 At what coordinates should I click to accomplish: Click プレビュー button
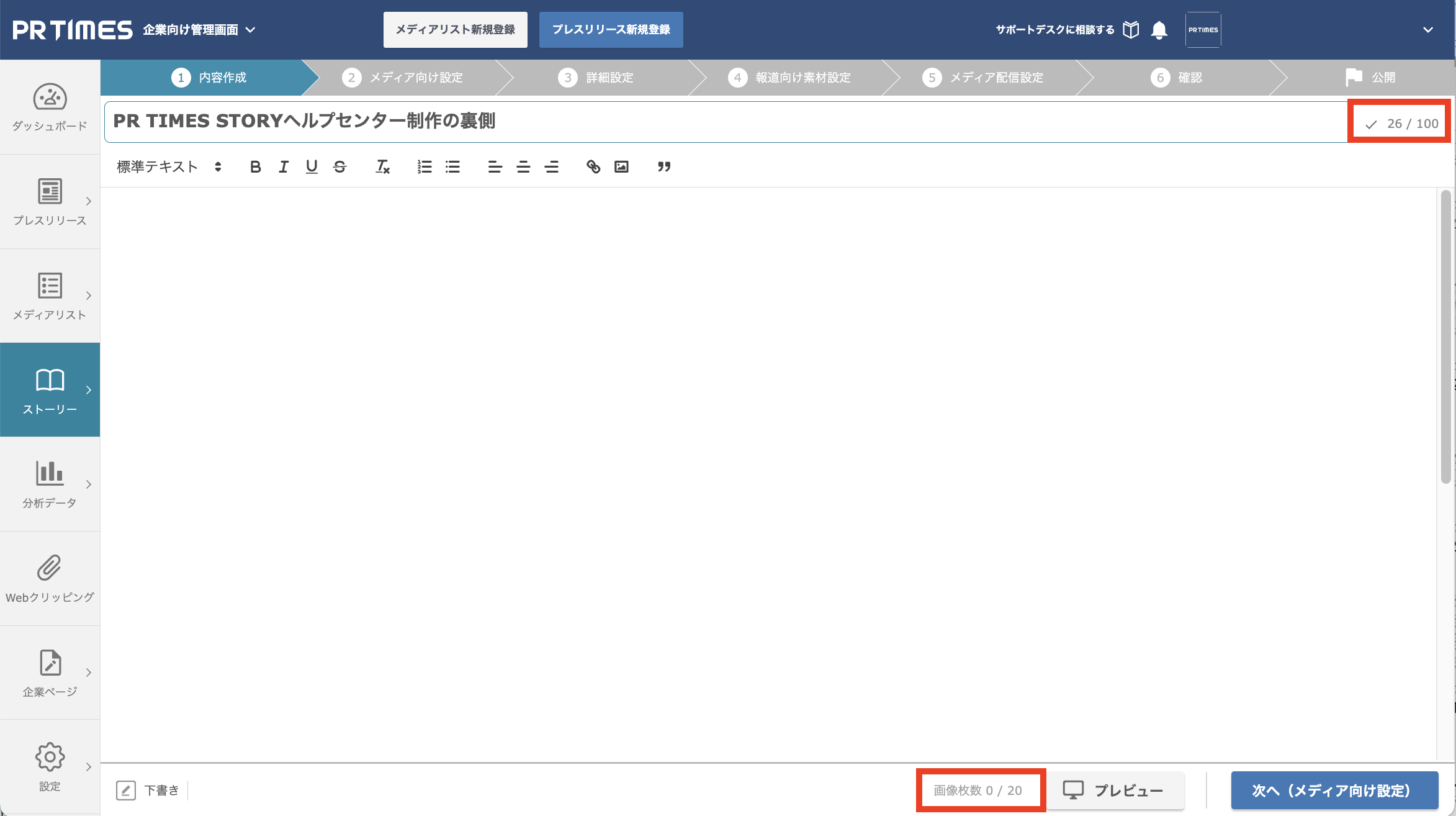[1115, 791]
